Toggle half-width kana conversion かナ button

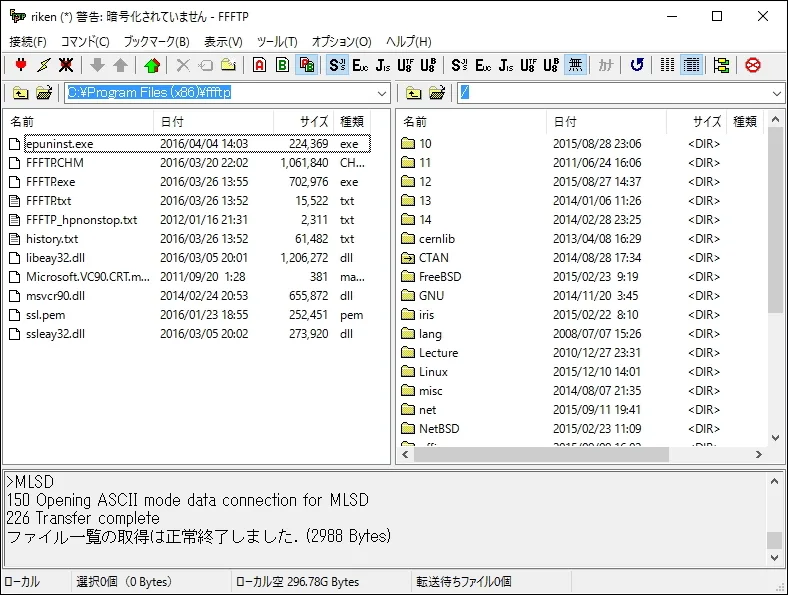coord(606,65)
